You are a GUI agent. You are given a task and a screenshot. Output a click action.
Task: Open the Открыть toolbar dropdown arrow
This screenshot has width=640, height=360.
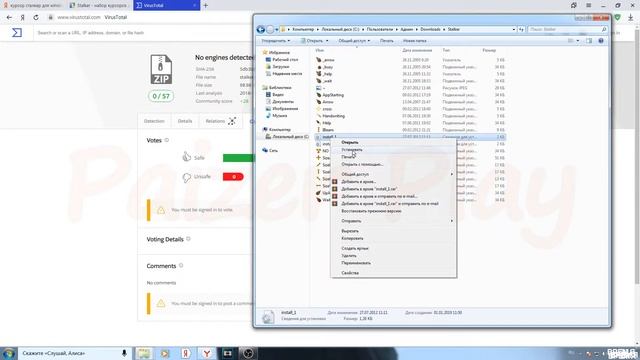[x=327, y=41]
